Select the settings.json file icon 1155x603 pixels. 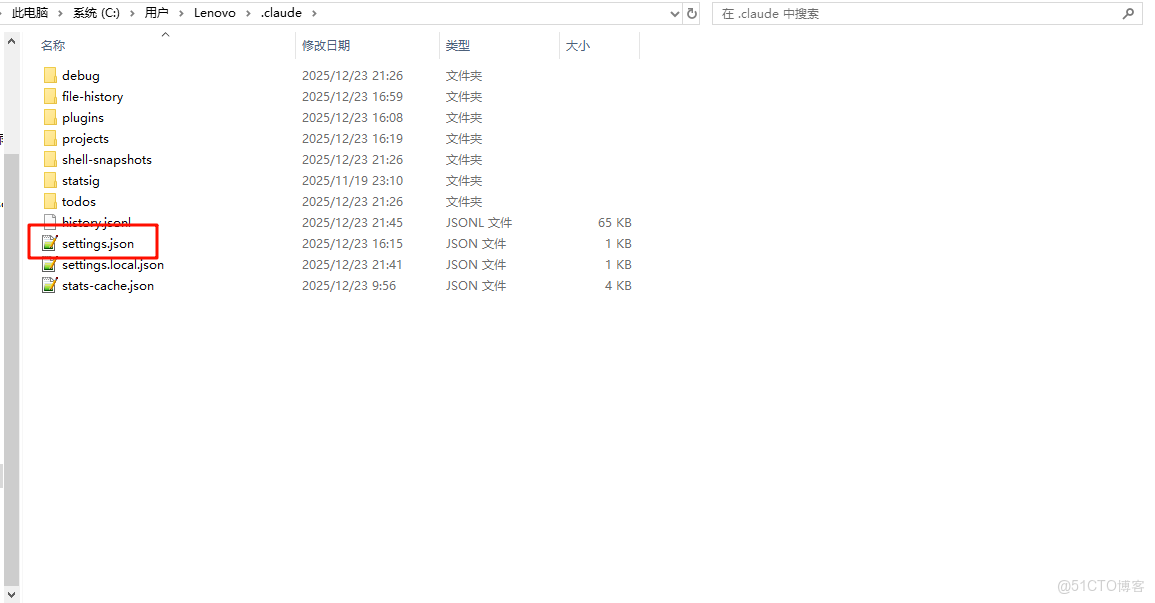(x=50, y=243)
